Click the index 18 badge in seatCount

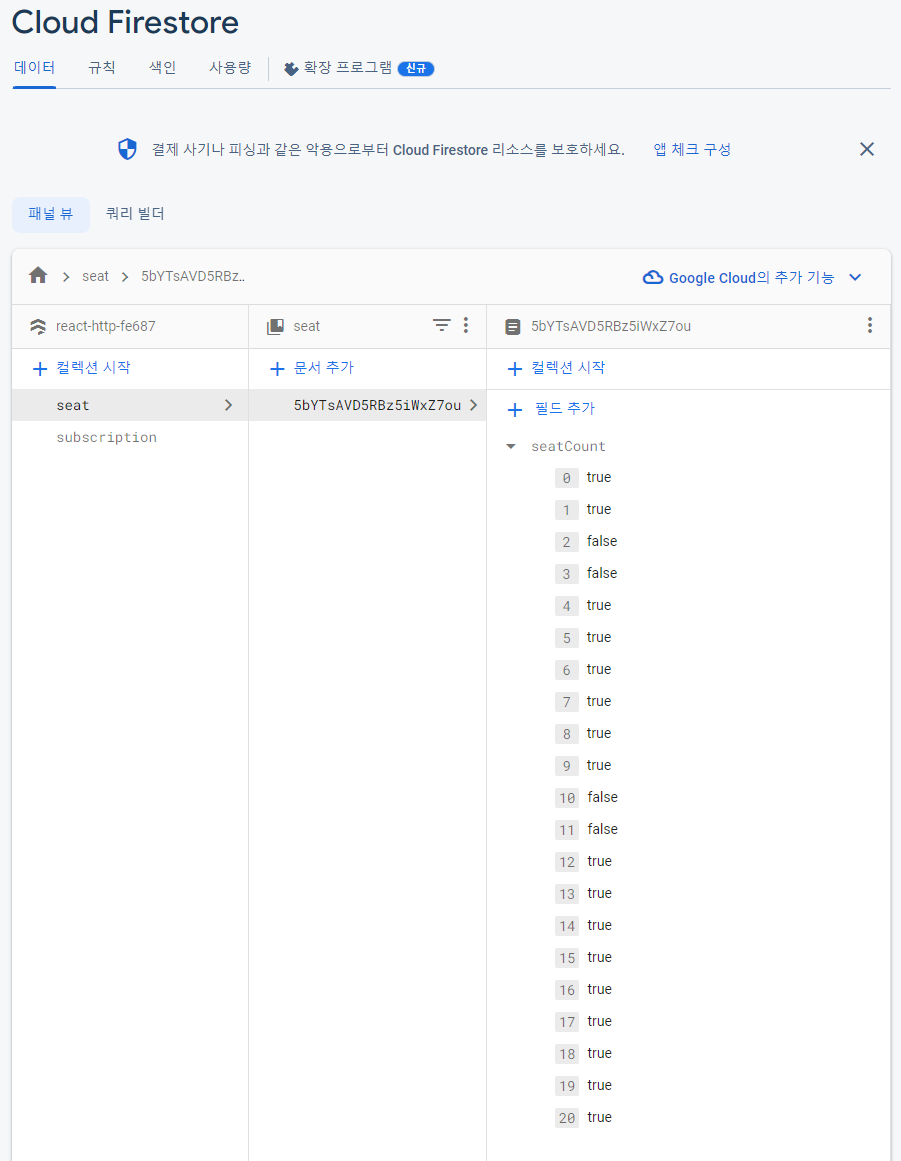pos(566,1054)
